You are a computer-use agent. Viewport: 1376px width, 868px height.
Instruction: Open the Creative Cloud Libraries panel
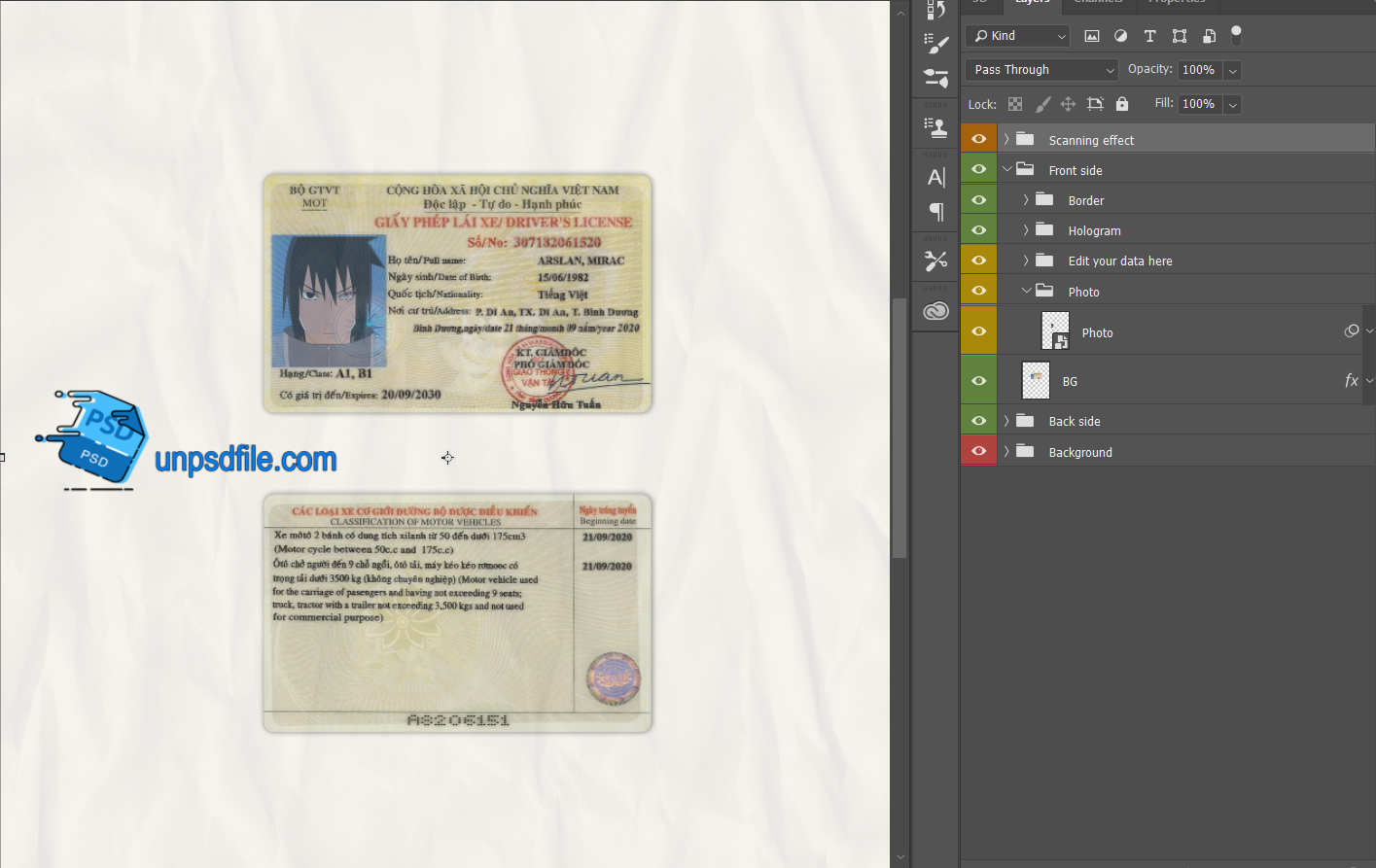coord(935,311)
